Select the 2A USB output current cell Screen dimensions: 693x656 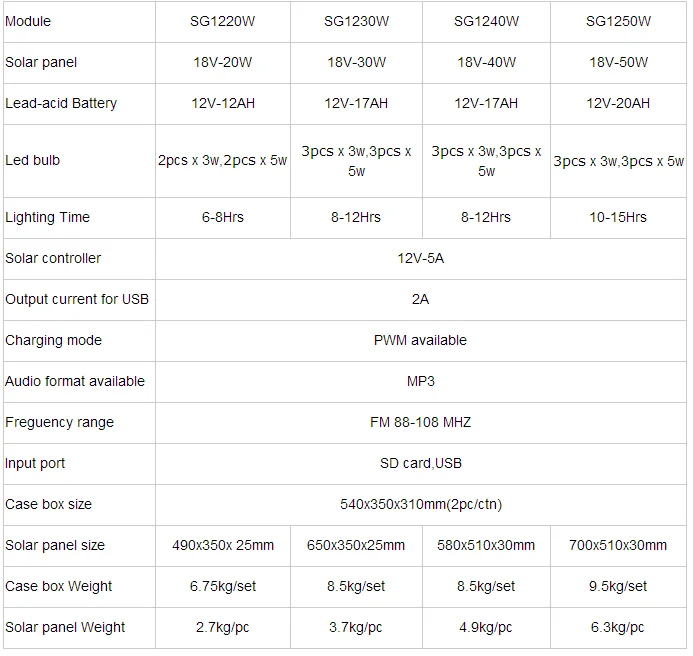tap(420, 300)
